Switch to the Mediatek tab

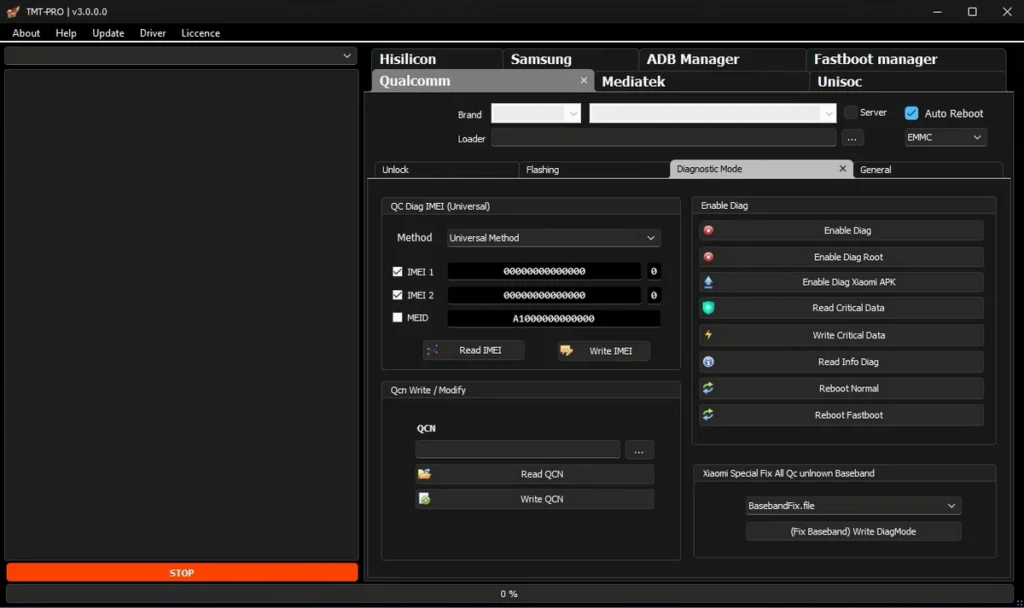(634, 81)
